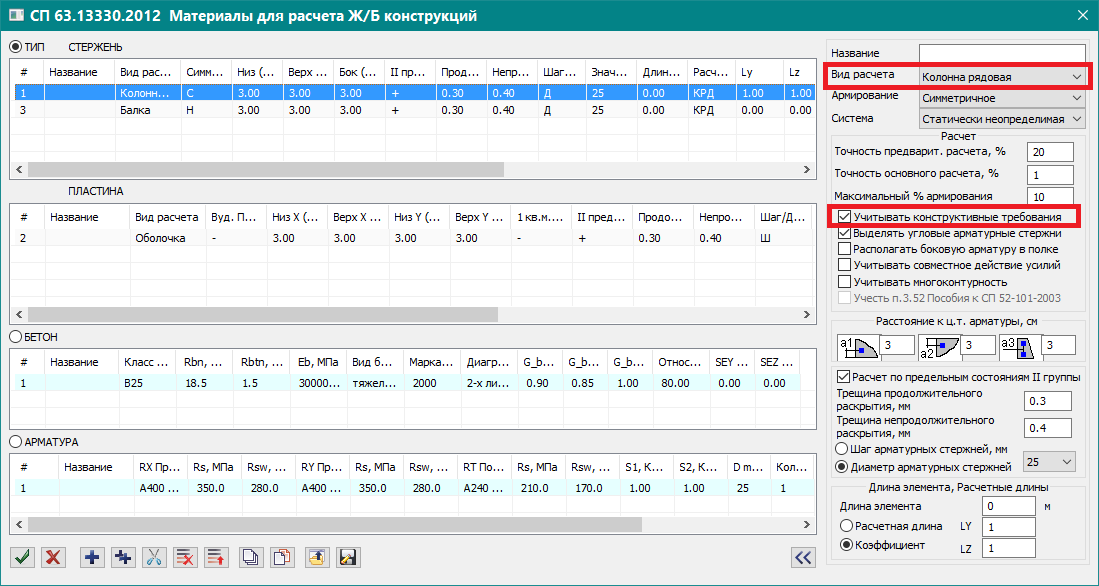Screen dimensions: 1099x586
Task: Select the 'Балка' row in the СТЕРЖЕНЬ table
Action: (134, 110)
